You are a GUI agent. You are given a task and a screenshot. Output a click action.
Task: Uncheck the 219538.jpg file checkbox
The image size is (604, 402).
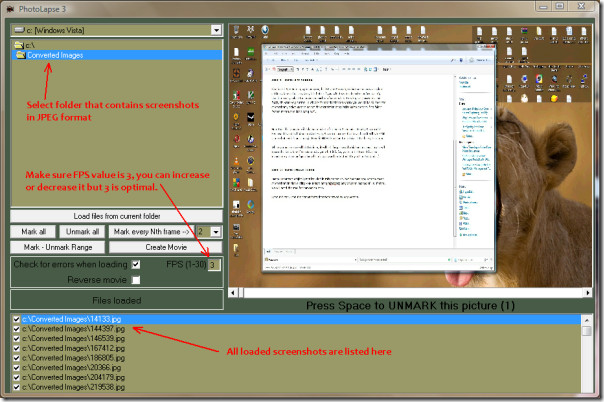[16, 387]
